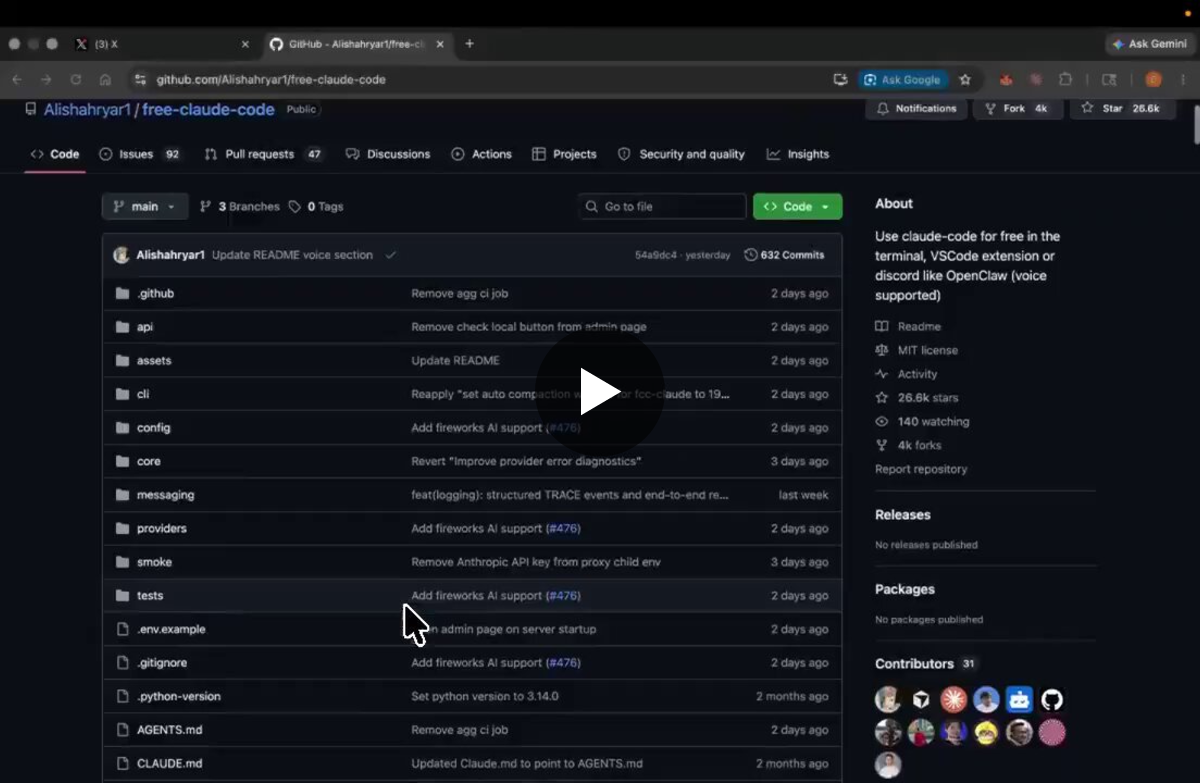Open the config folder
The image size is (1200, 783).
154,427
